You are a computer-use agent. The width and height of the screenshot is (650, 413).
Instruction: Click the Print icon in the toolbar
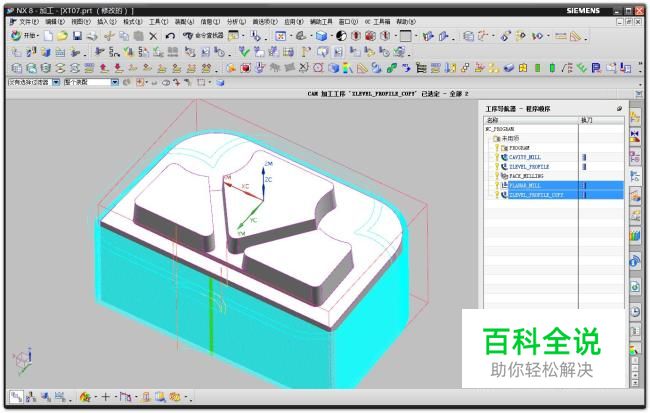(92, 35)
